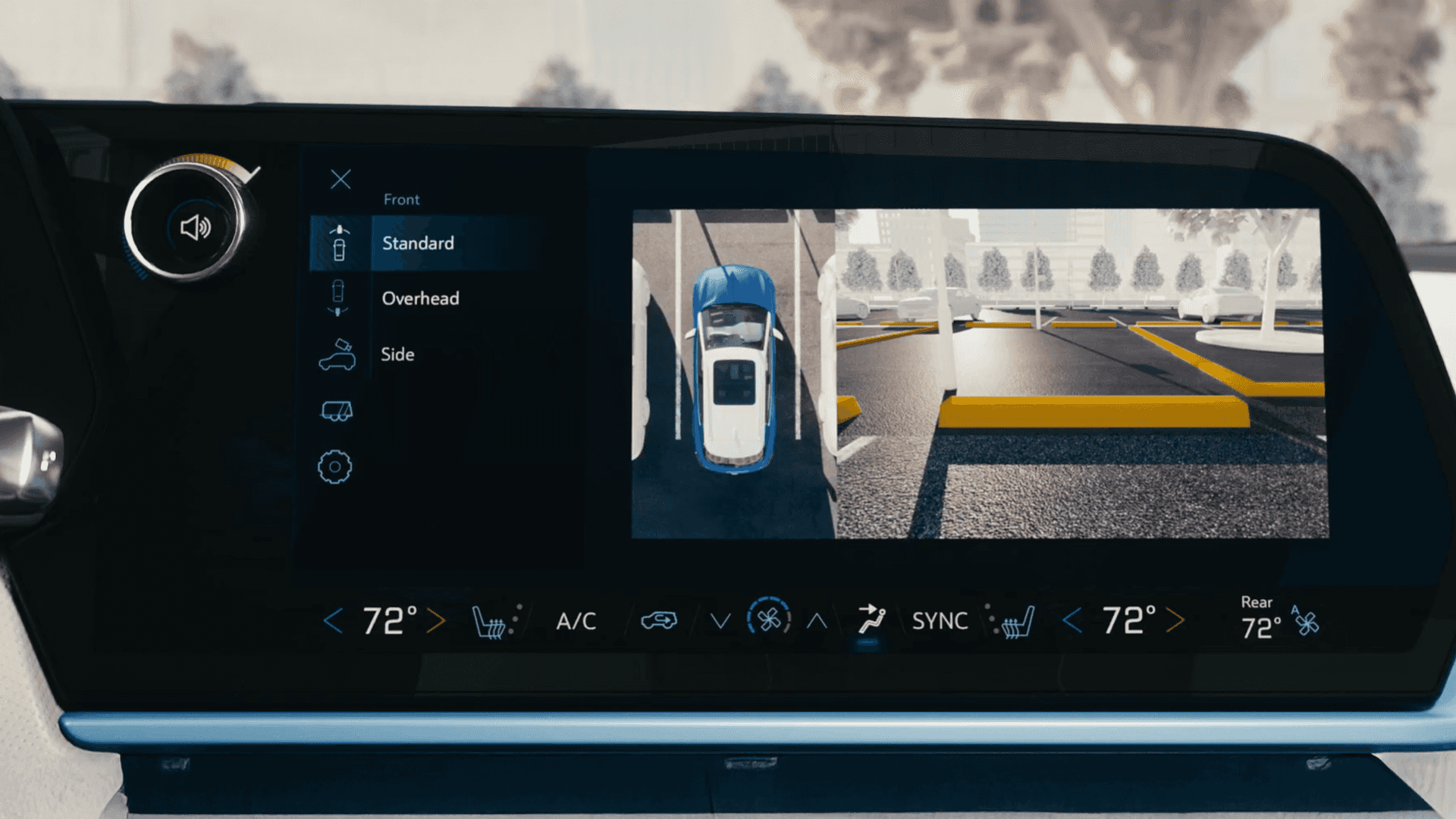Select the Overhead camera view
The image size is (1456, 819).
(420, 298)
